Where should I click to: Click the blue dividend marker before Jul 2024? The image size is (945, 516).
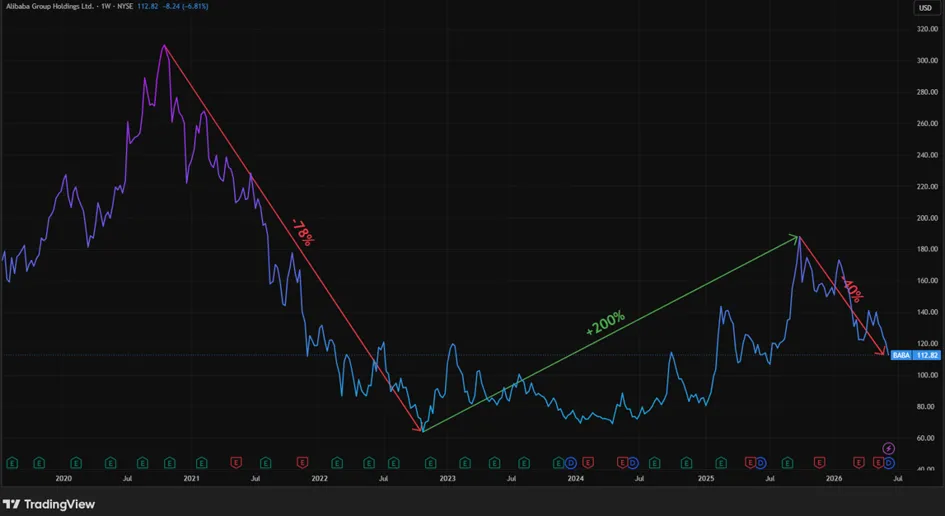[633, 462]
